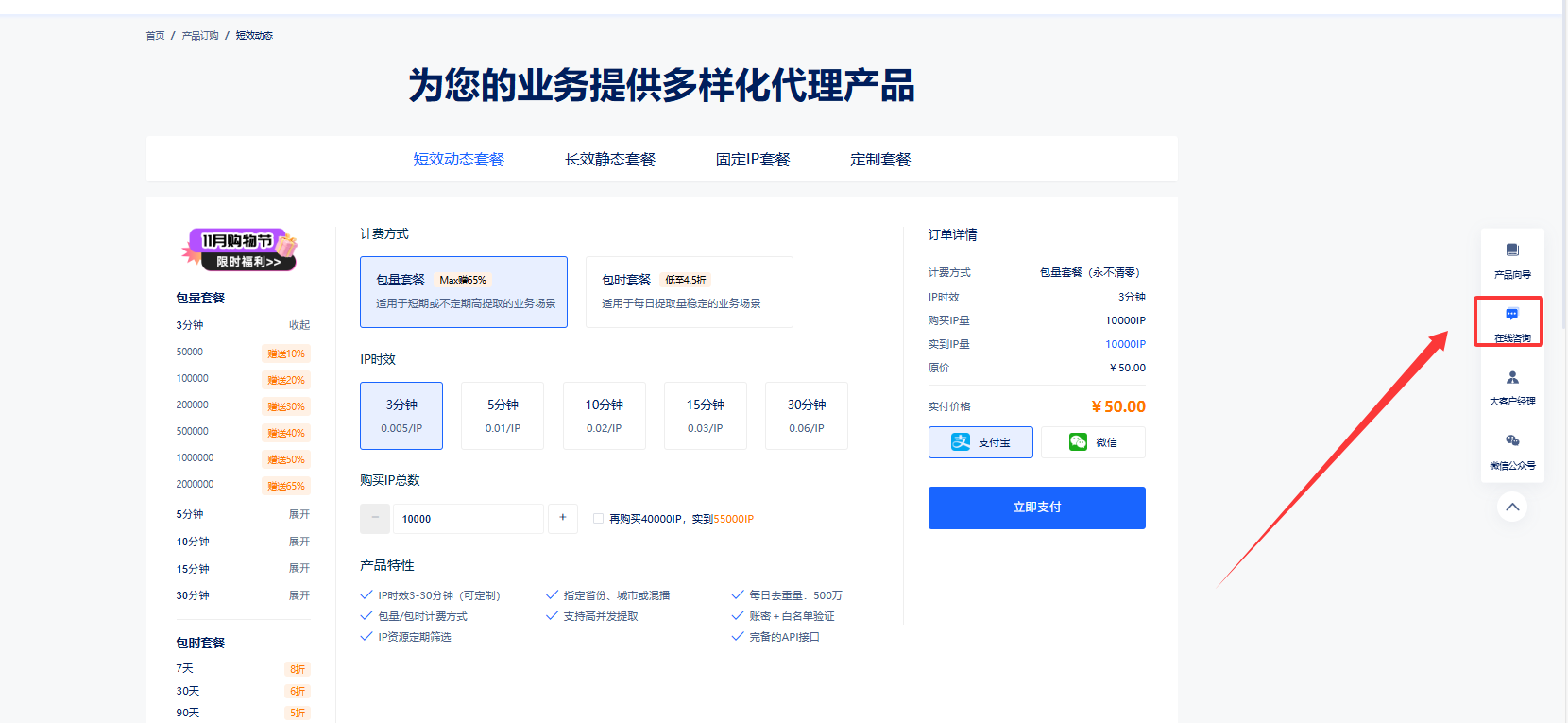This screenshot has height=723, width=1568.
Task: Click the 微信公众号 WeChat icon
Action: point(1512,441)
